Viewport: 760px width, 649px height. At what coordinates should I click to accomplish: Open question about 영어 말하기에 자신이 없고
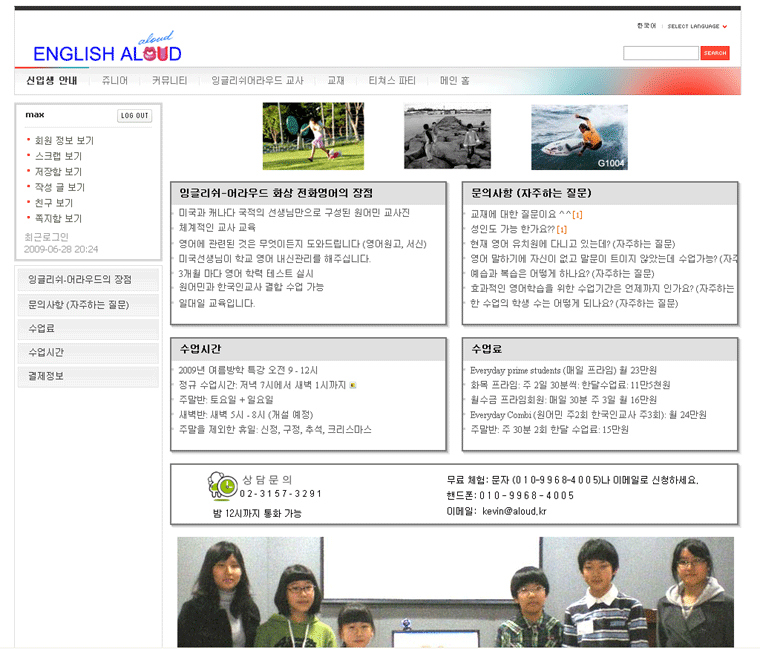tap(603, 259)
